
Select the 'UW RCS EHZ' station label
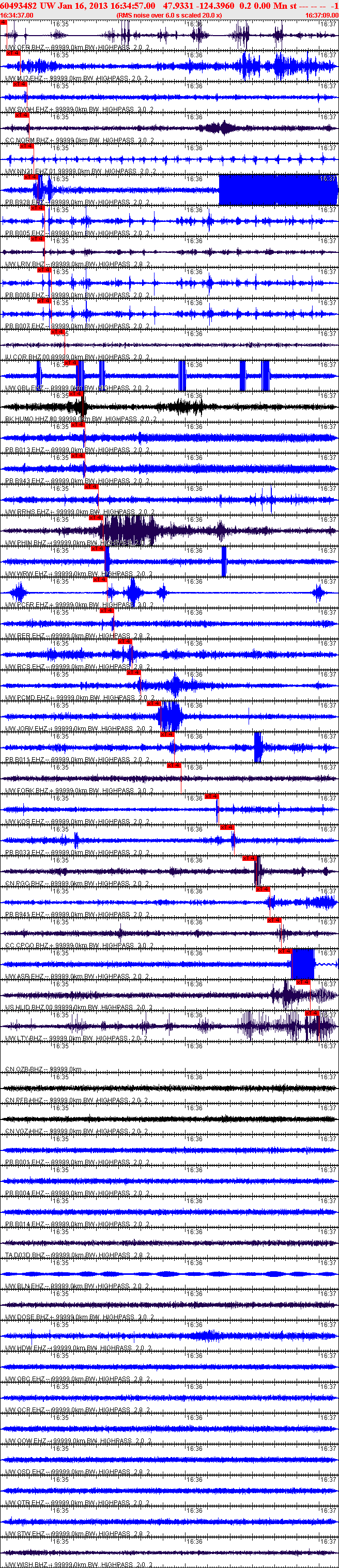[25, 666]
